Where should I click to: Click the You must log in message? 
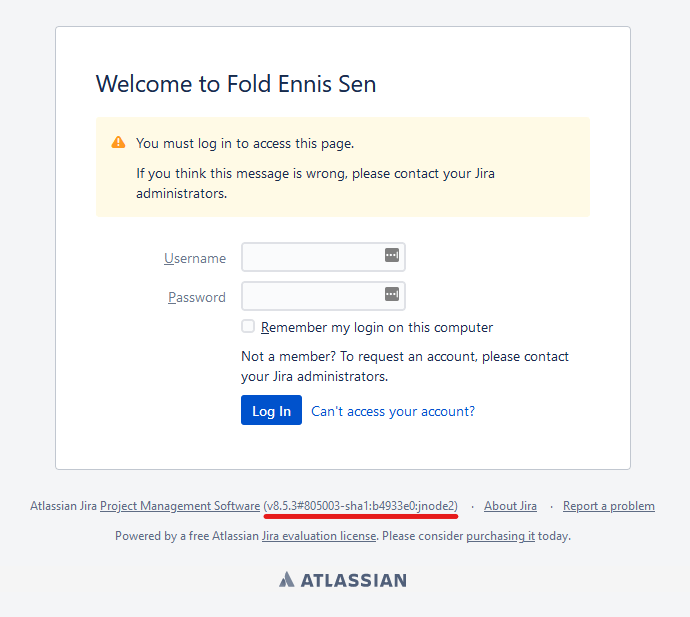pos(245,143)
